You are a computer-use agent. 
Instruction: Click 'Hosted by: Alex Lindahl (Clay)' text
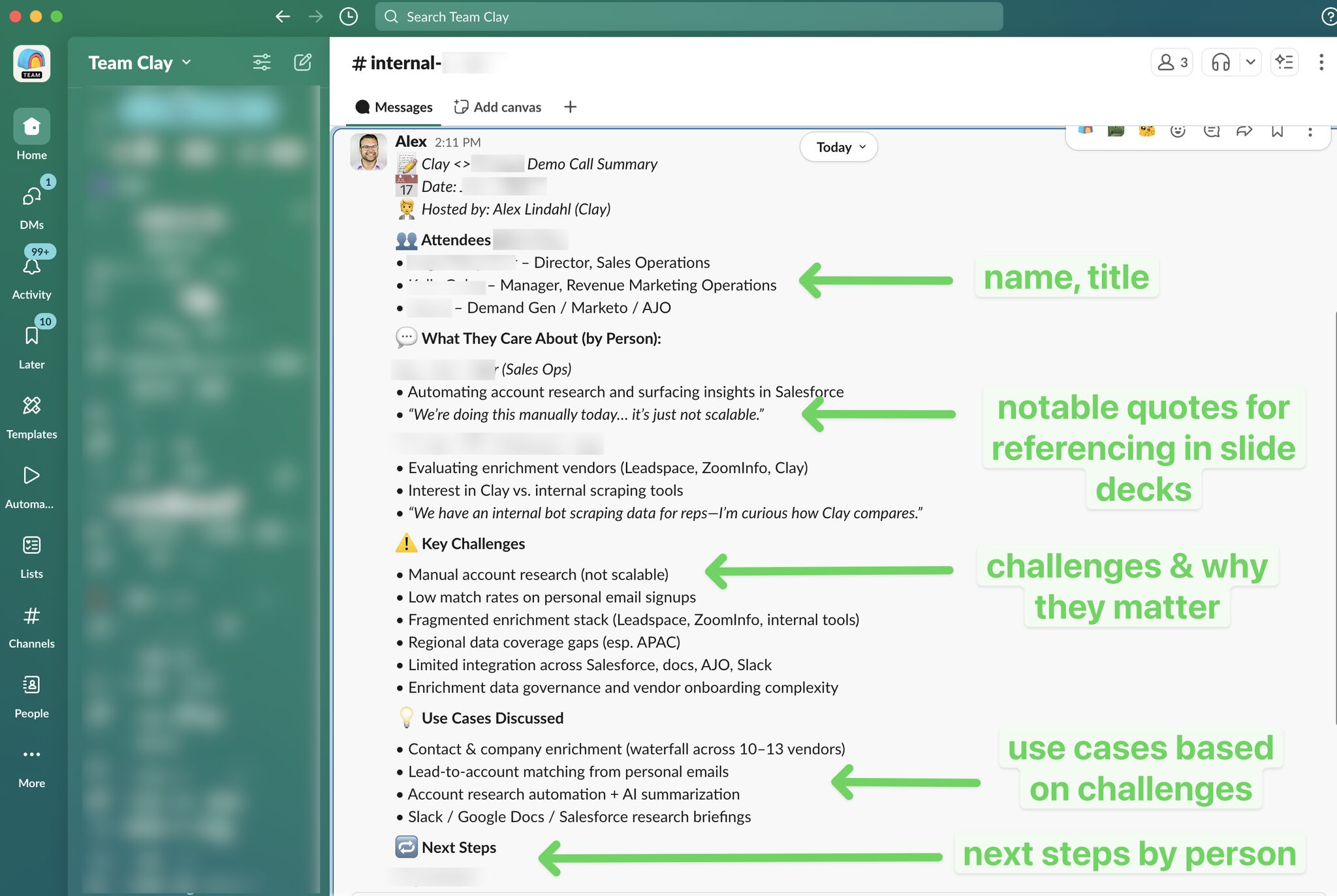click(x=516, y=209)
